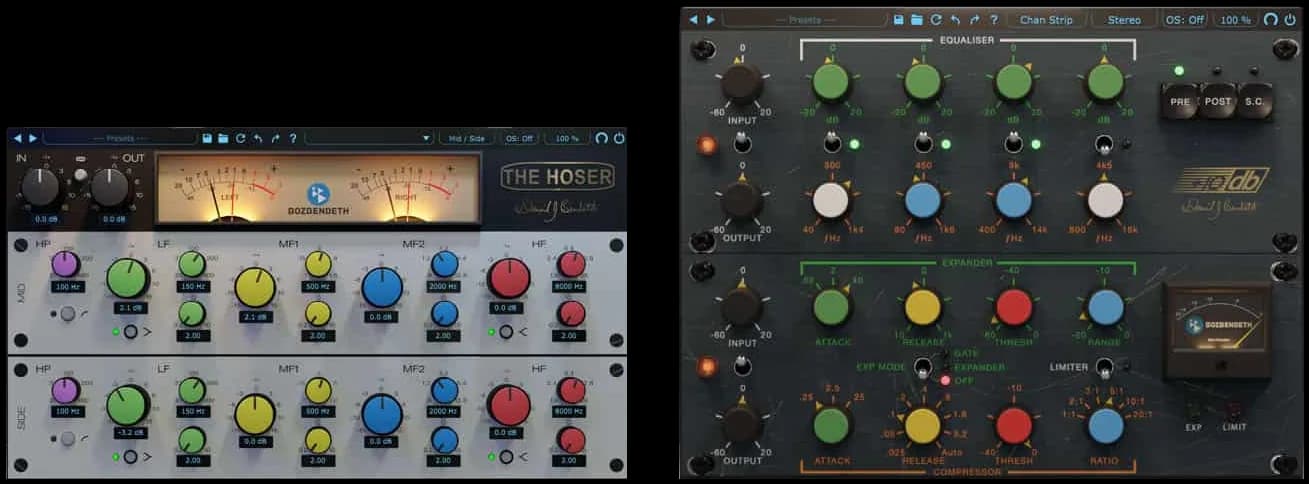This screenshot has height=484, width=1309.
Task: Open Chan Strip selector
Action: point(1045,19)
